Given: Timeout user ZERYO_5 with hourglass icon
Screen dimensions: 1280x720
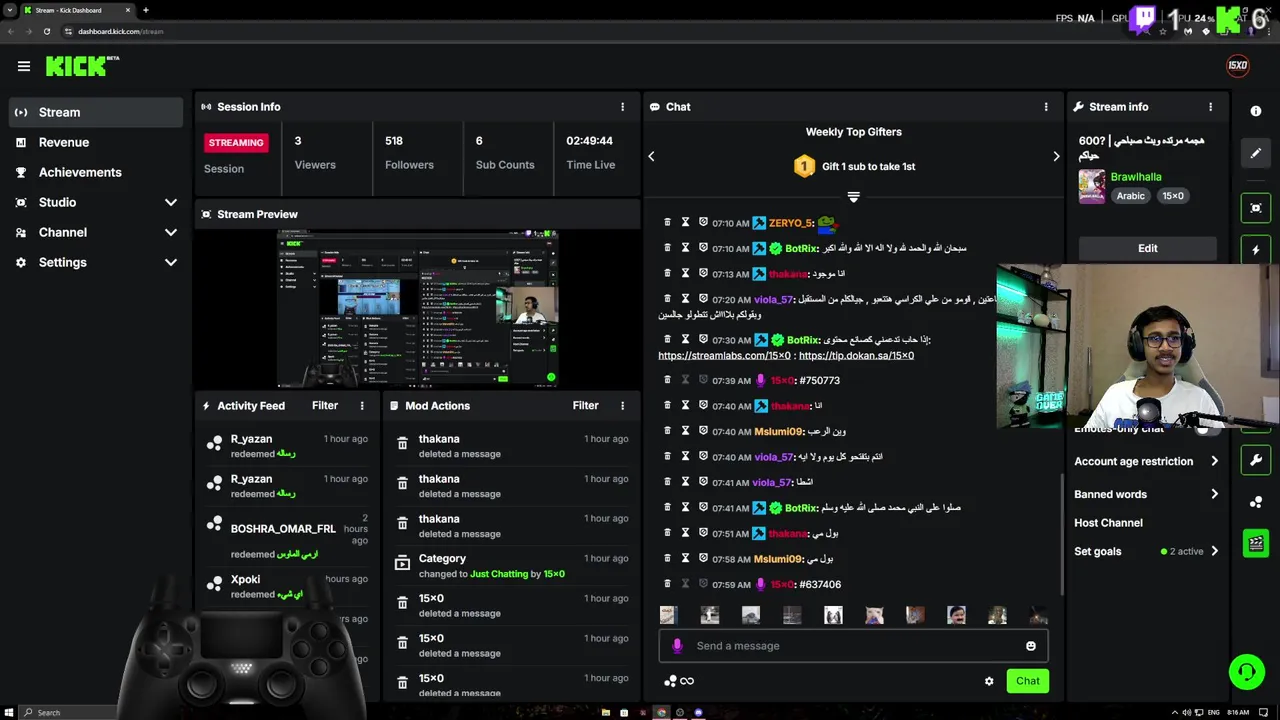Looking at the screenshot, I should [x=685, y=222].
